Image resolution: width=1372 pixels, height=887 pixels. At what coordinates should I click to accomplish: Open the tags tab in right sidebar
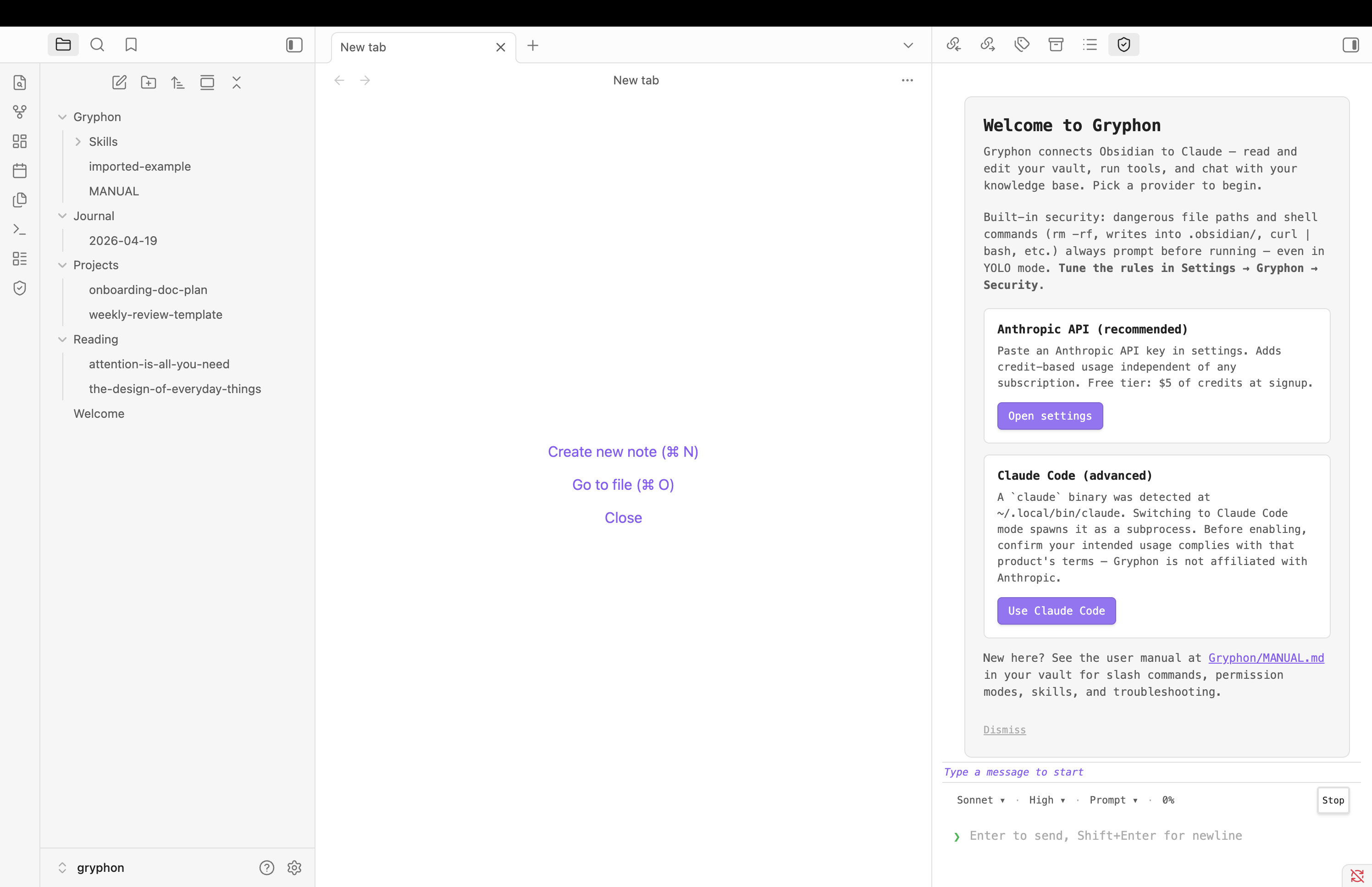click(x=1022, y=44)
